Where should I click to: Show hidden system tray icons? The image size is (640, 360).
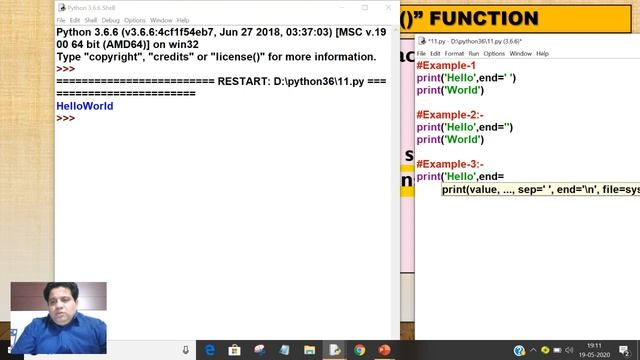coord(533,350)
